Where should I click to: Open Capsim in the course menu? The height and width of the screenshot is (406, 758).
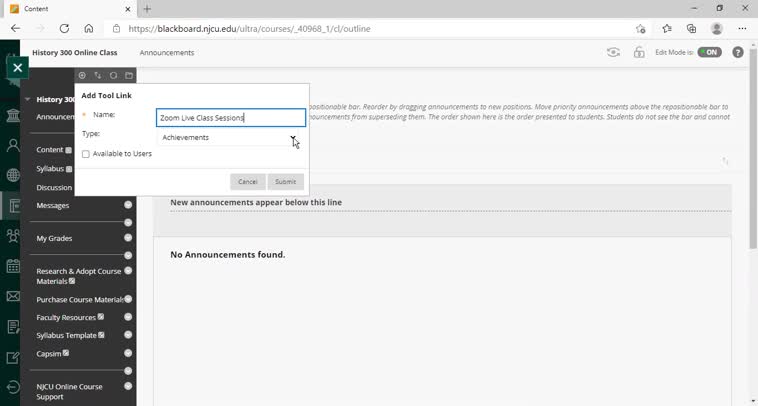49,354
